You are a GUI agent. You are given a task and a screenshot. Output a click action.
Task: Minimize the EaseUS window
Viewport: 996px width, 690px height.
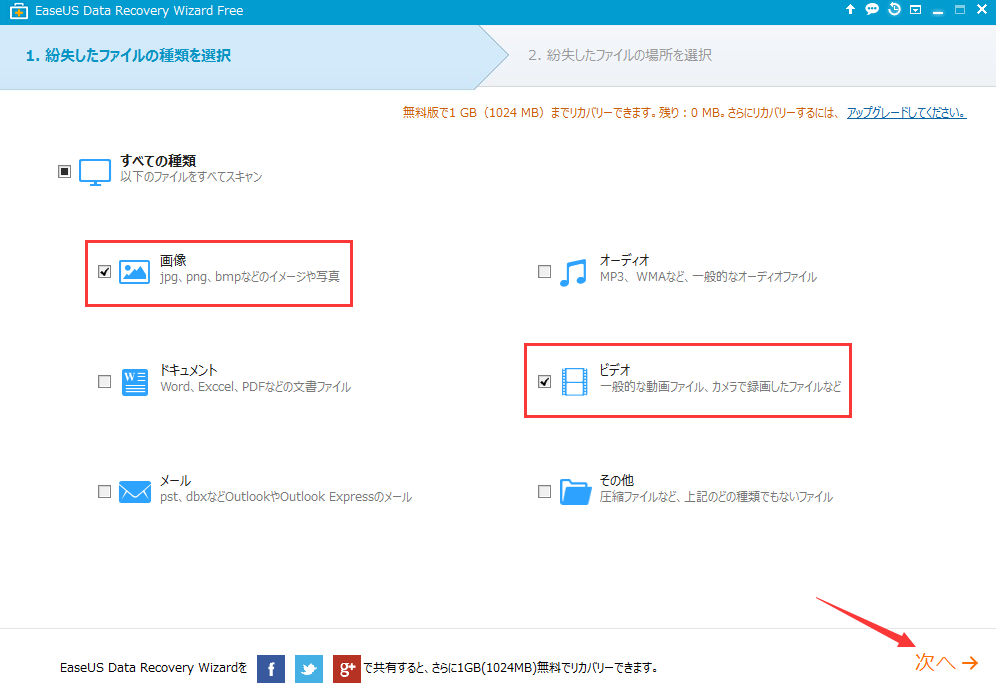pyautogui.click(x=938, y=11)
